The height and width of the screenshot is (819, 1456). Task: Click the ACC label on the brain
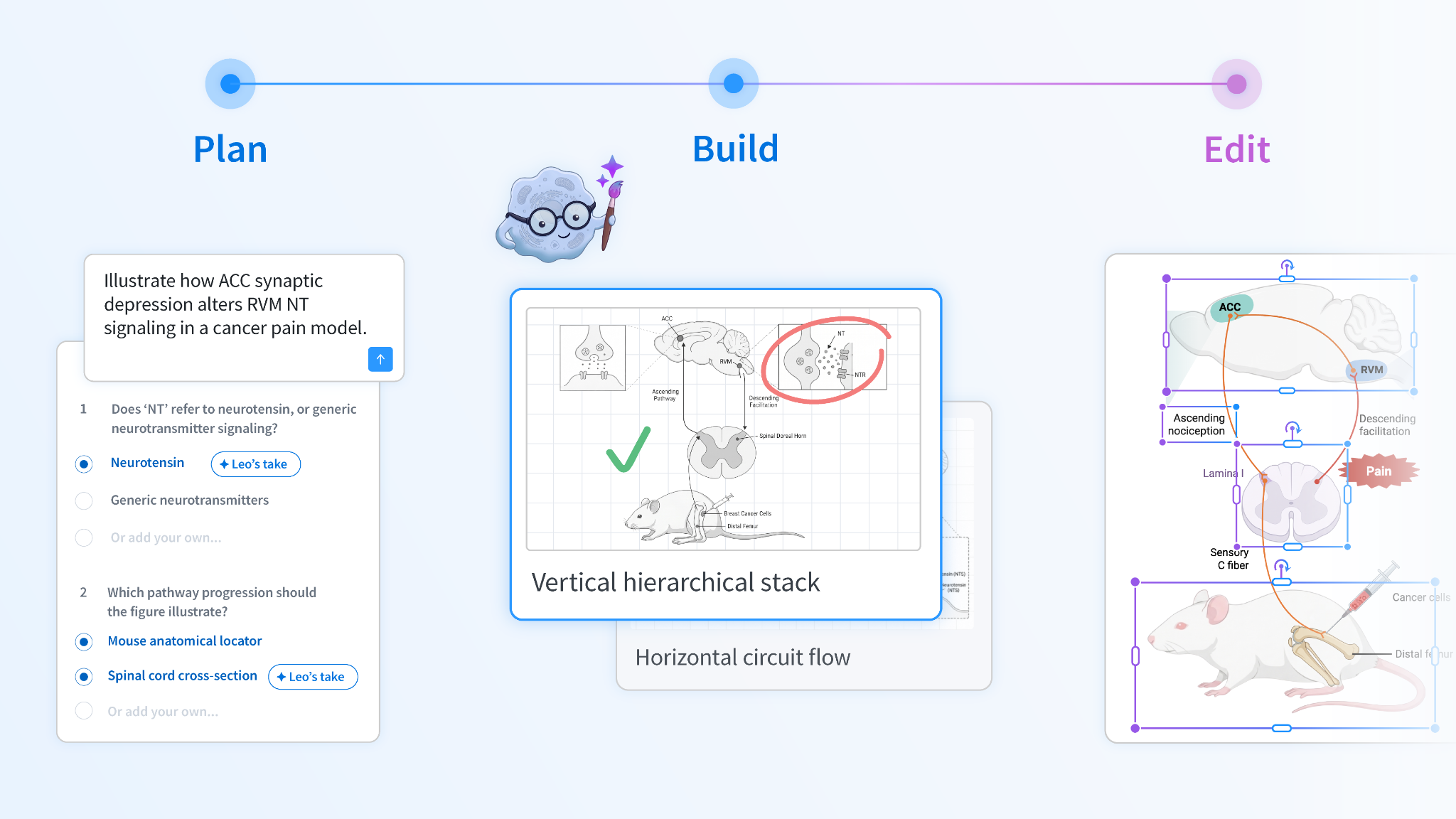tap(1231, 307)
